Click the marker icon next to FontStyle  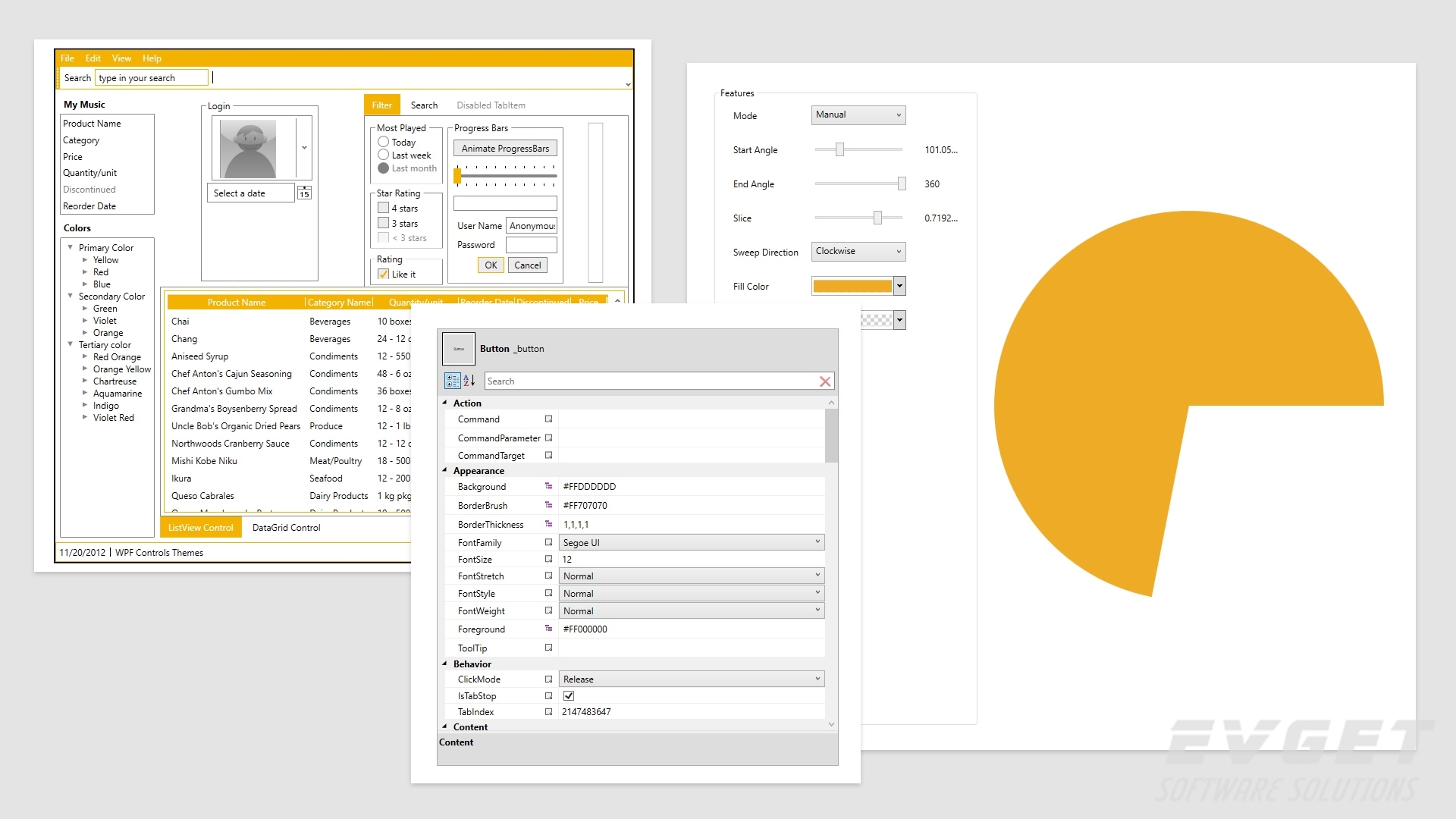[548, 593]
